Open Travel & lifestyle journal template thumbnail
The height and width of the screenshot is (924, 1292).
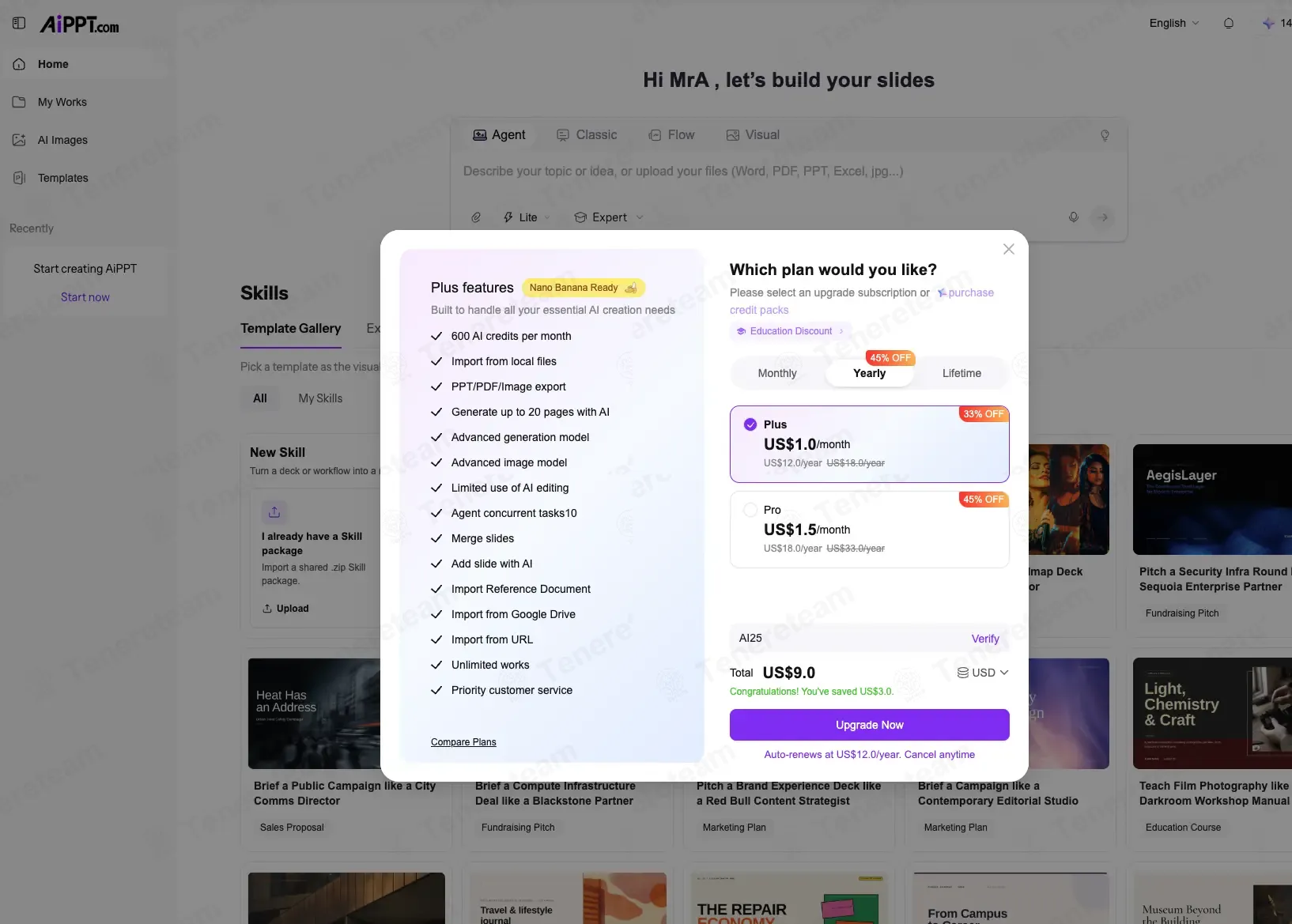[568, 898]
